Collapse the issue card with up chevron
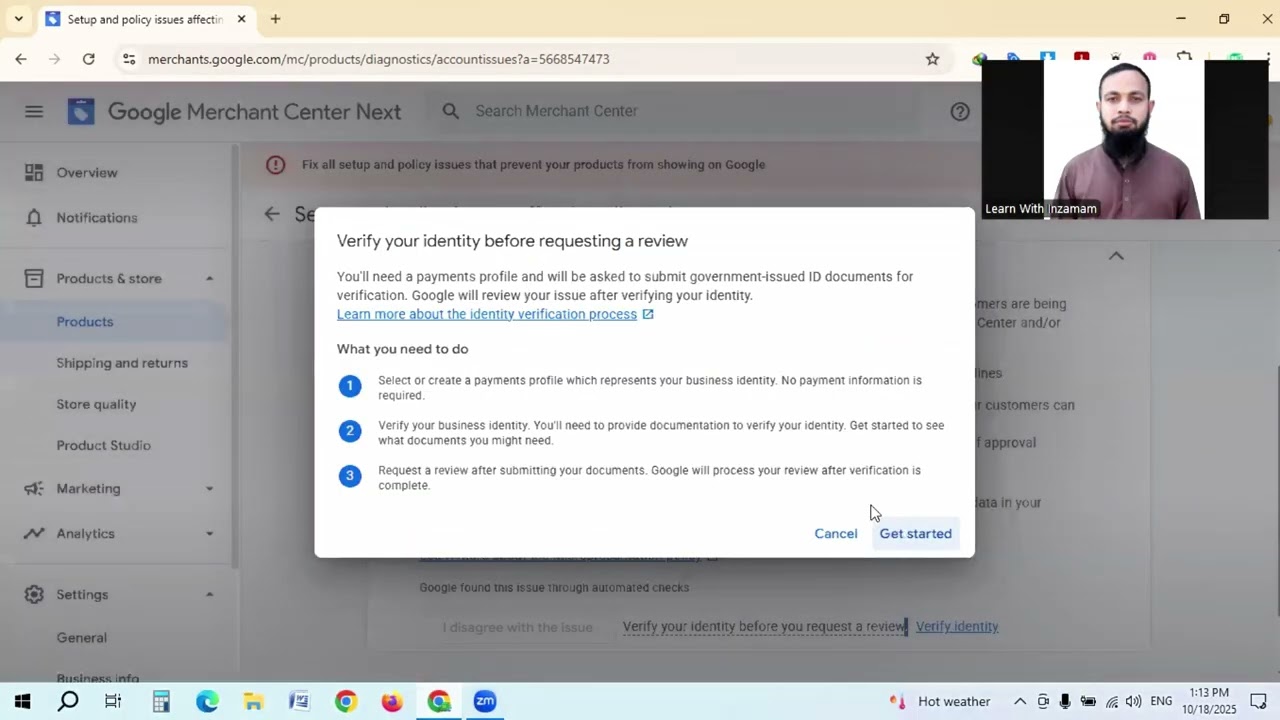Image resolution: width=1280 pixels, height=720 pixels. pos(1116,256)
